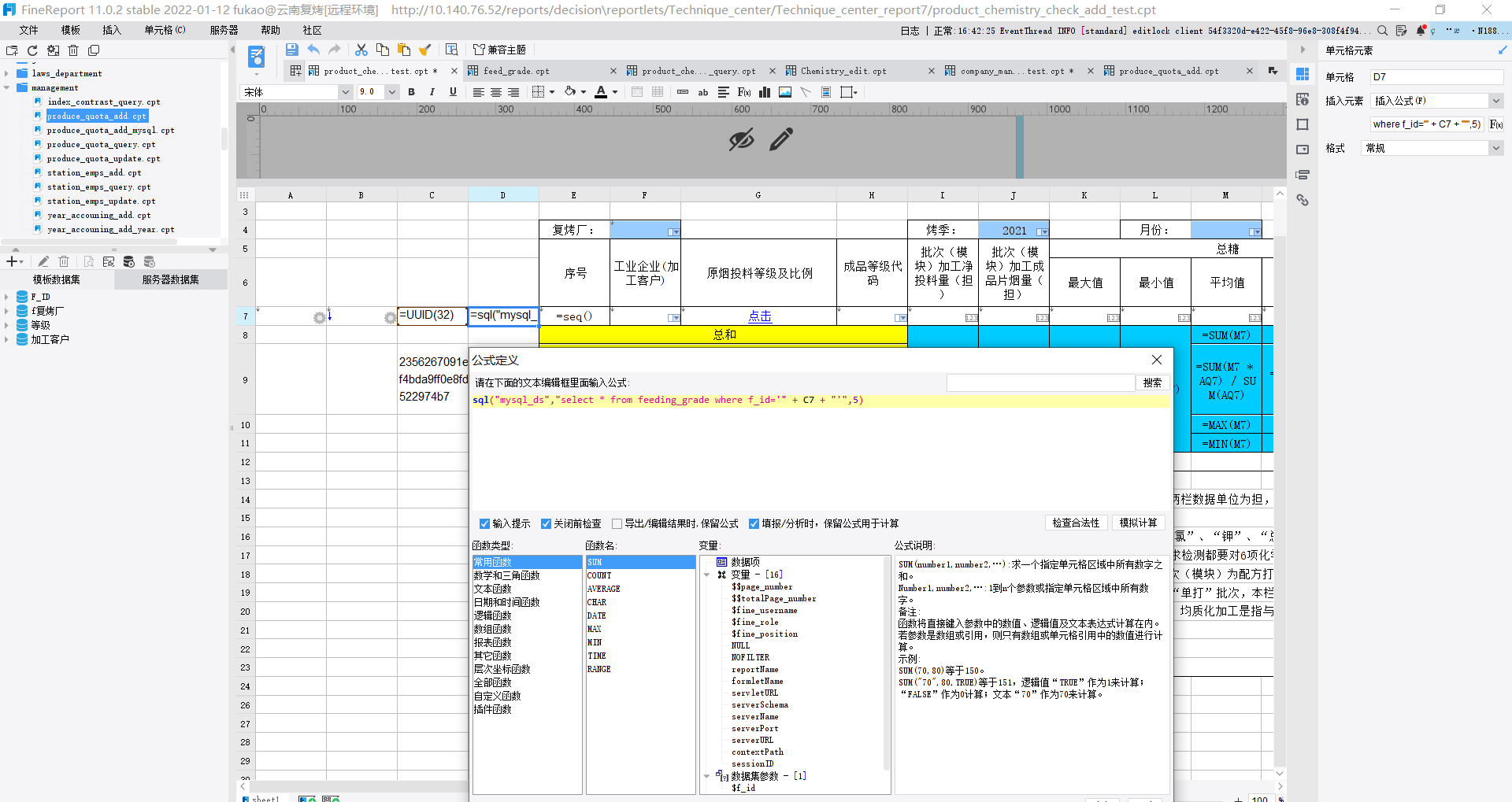Open the hyperlink panel chain icon
1512x802 pixels.
click(1303, 200)
